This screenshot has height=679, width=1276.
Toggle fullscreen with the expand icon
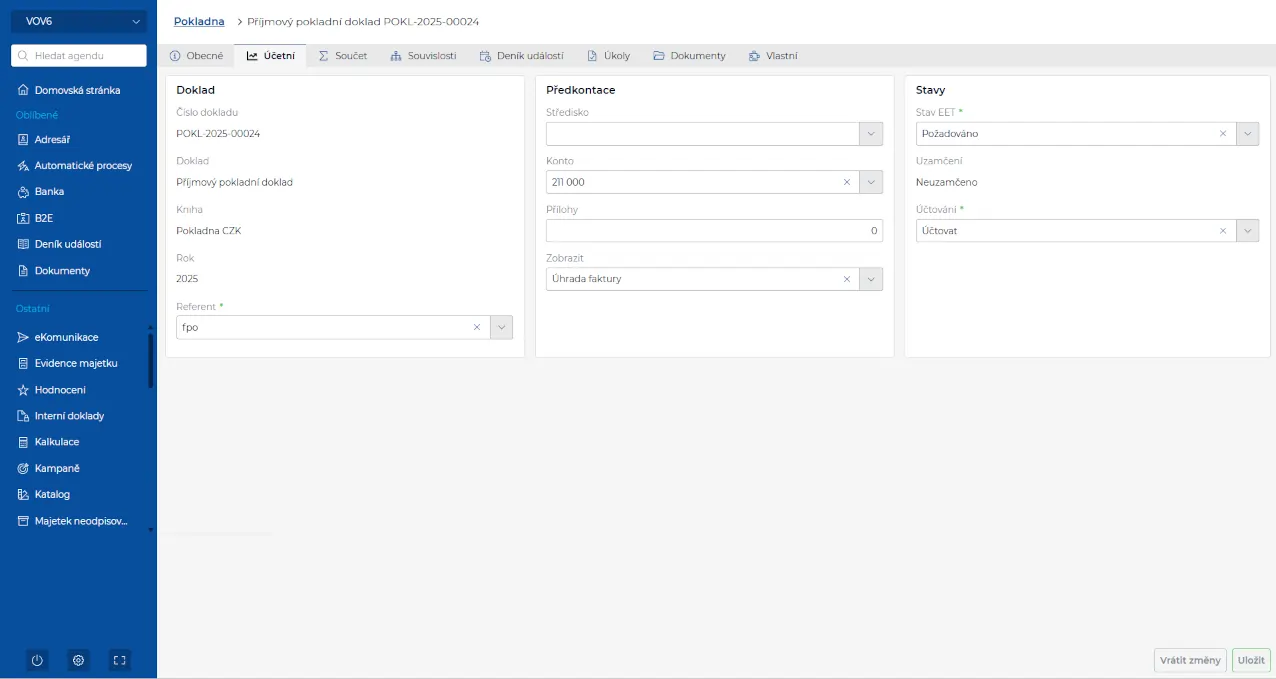click(x=119, y=660)
